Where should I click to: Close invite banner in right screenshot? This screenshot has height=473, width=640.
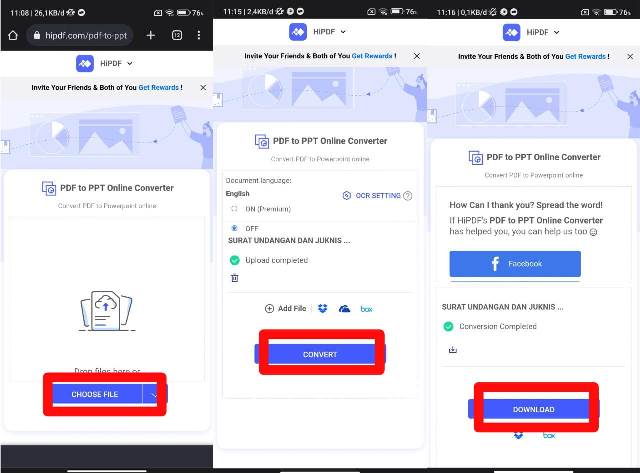(630, 56)
